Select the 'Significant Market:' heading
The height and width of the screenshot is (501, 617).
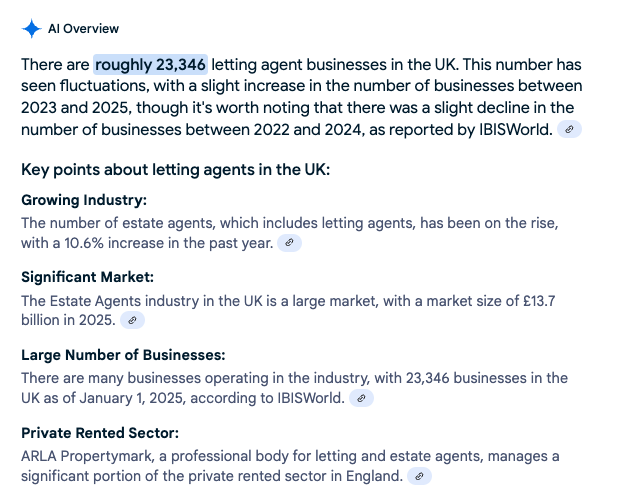(87, 277)
